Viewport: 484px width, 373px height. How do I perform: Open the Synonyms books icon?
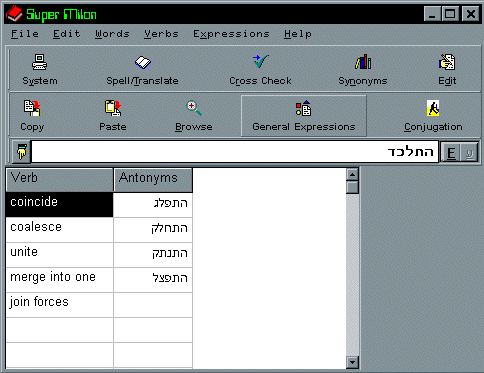pyautogui.click(x=363, y=70)
